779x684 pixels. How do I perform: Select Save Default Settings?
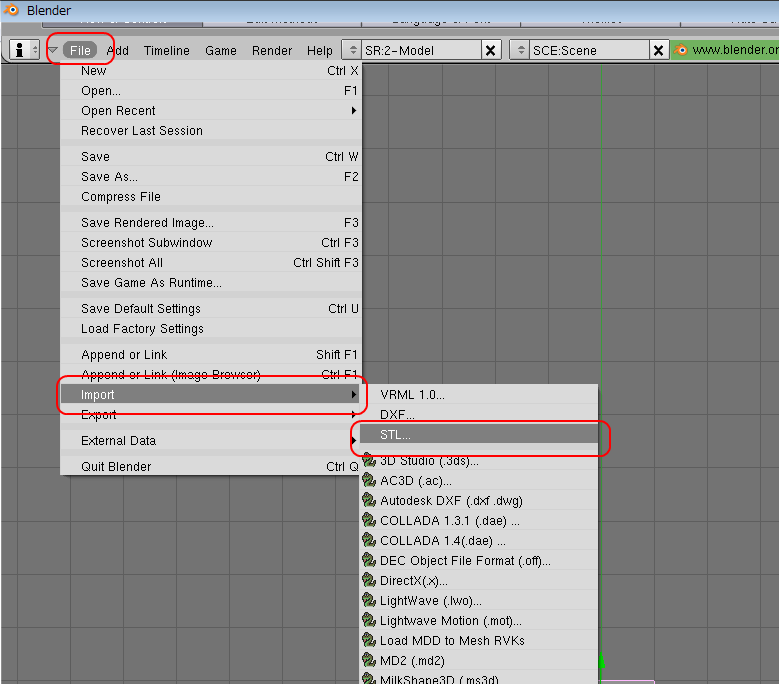click(x=211, y=308)
